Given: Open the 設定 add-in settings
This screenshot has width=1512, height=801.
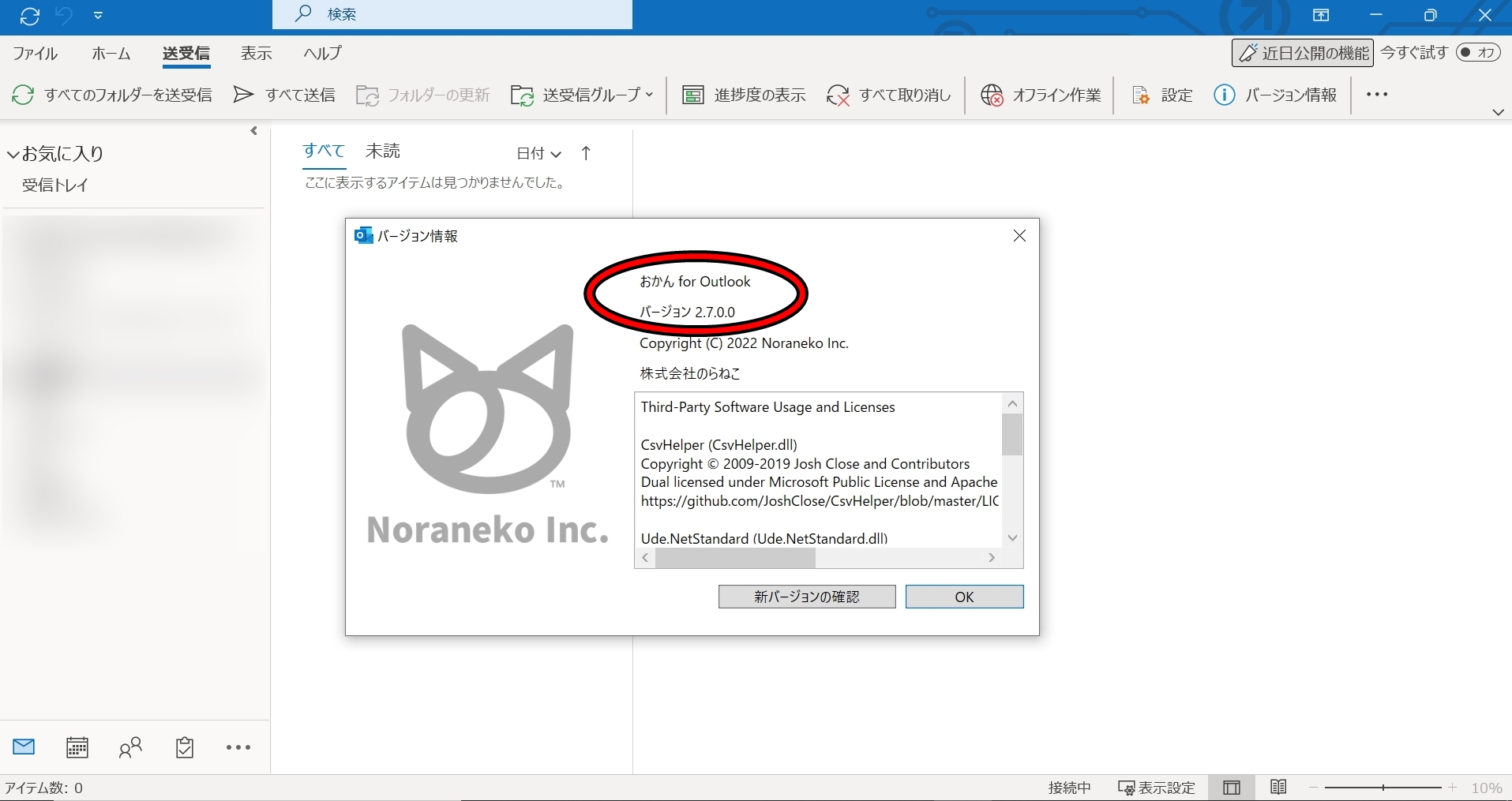Looking at the screenshot, I should [1161, 95].
